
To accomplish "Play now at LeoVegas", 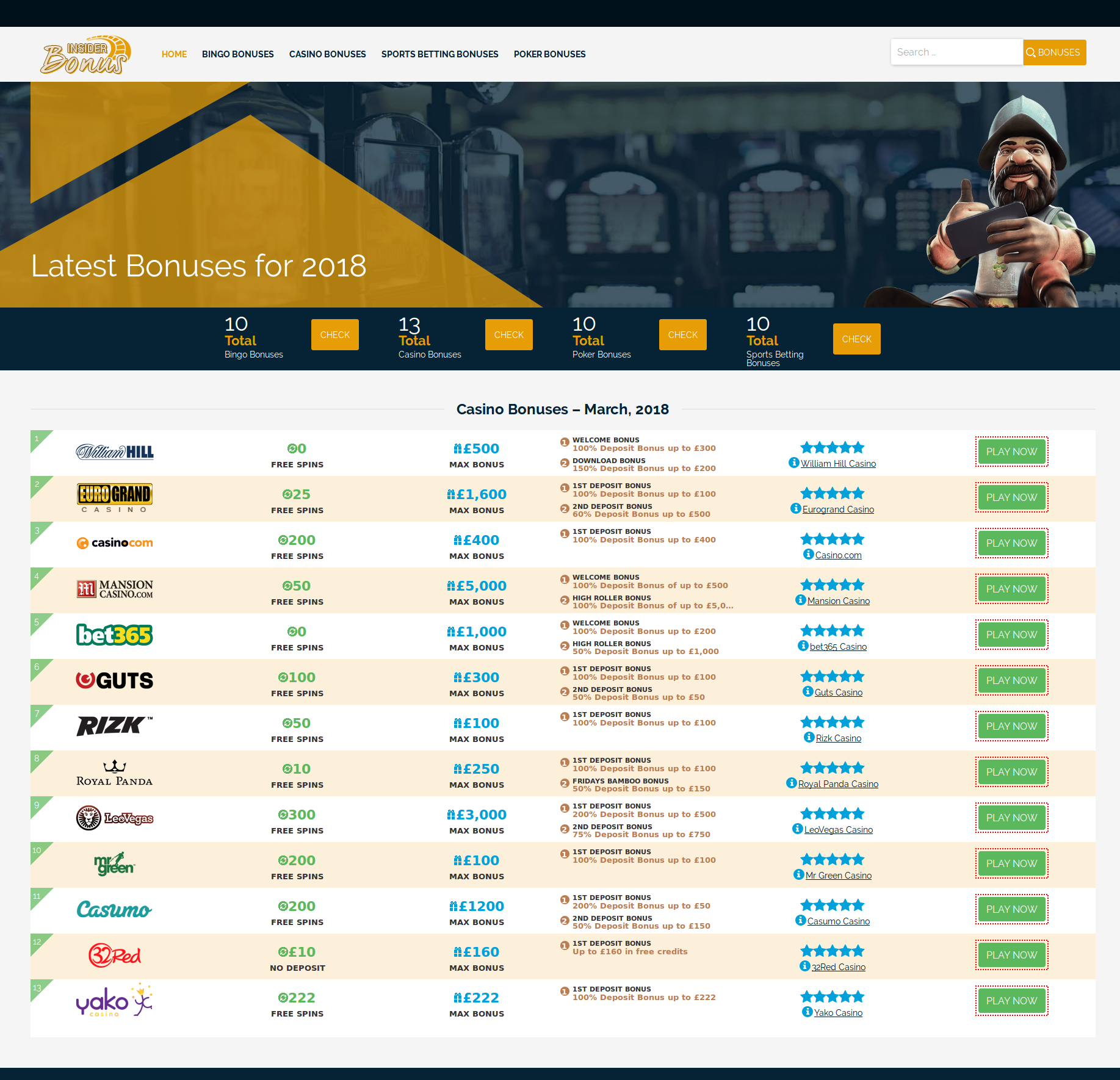I will click(x=1012, y=818).
